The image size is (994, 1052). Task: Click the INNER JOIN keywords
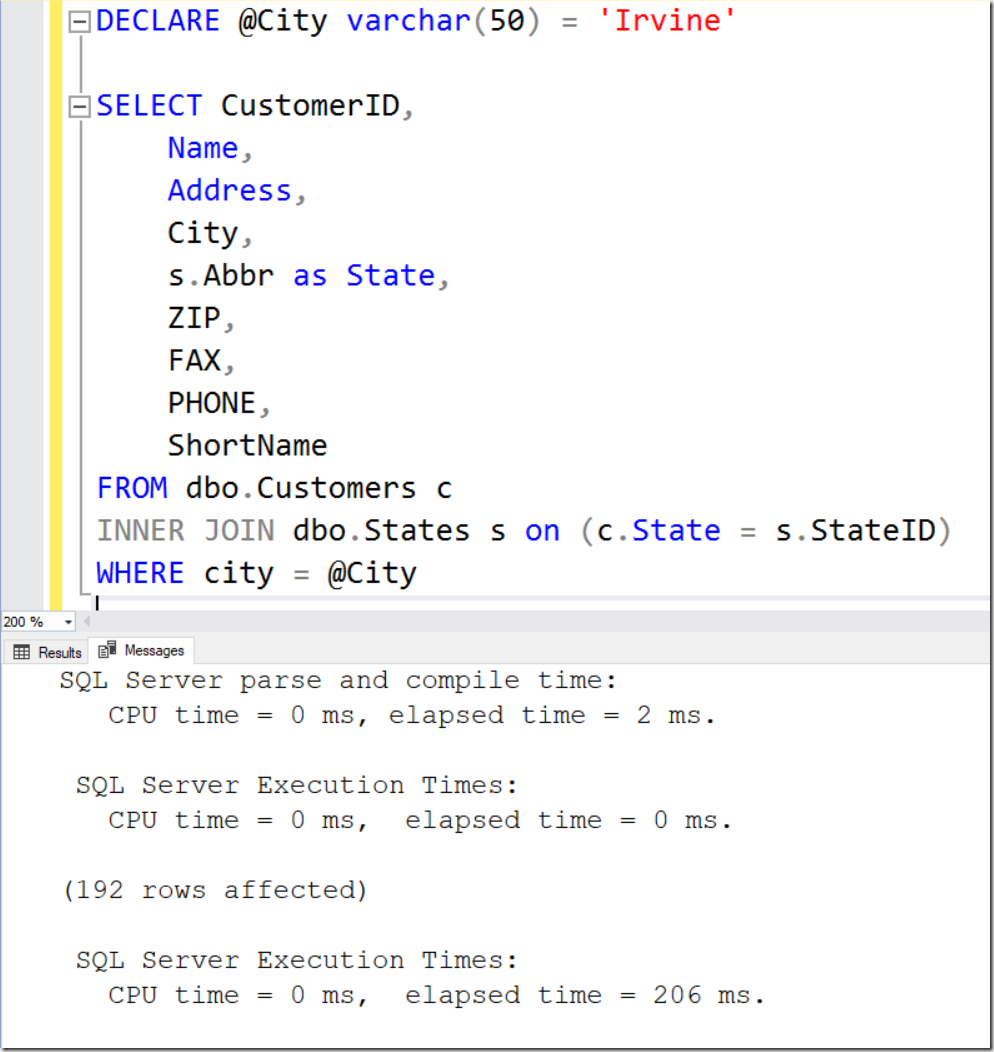point(186,531)
